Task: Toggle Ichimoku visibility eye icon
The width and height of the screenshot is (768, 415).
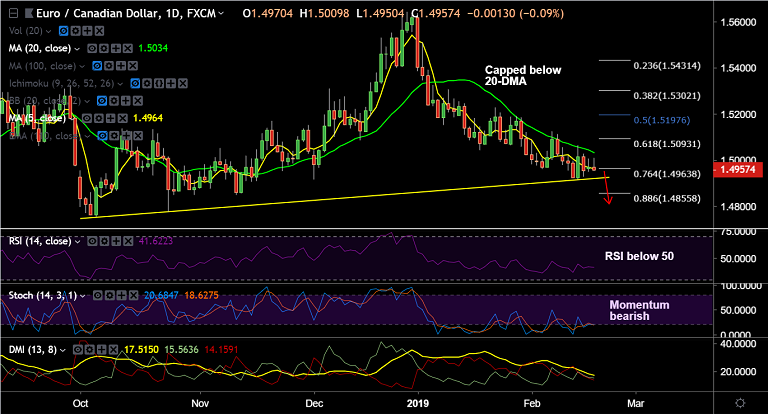Action: (x=135, y=84)
